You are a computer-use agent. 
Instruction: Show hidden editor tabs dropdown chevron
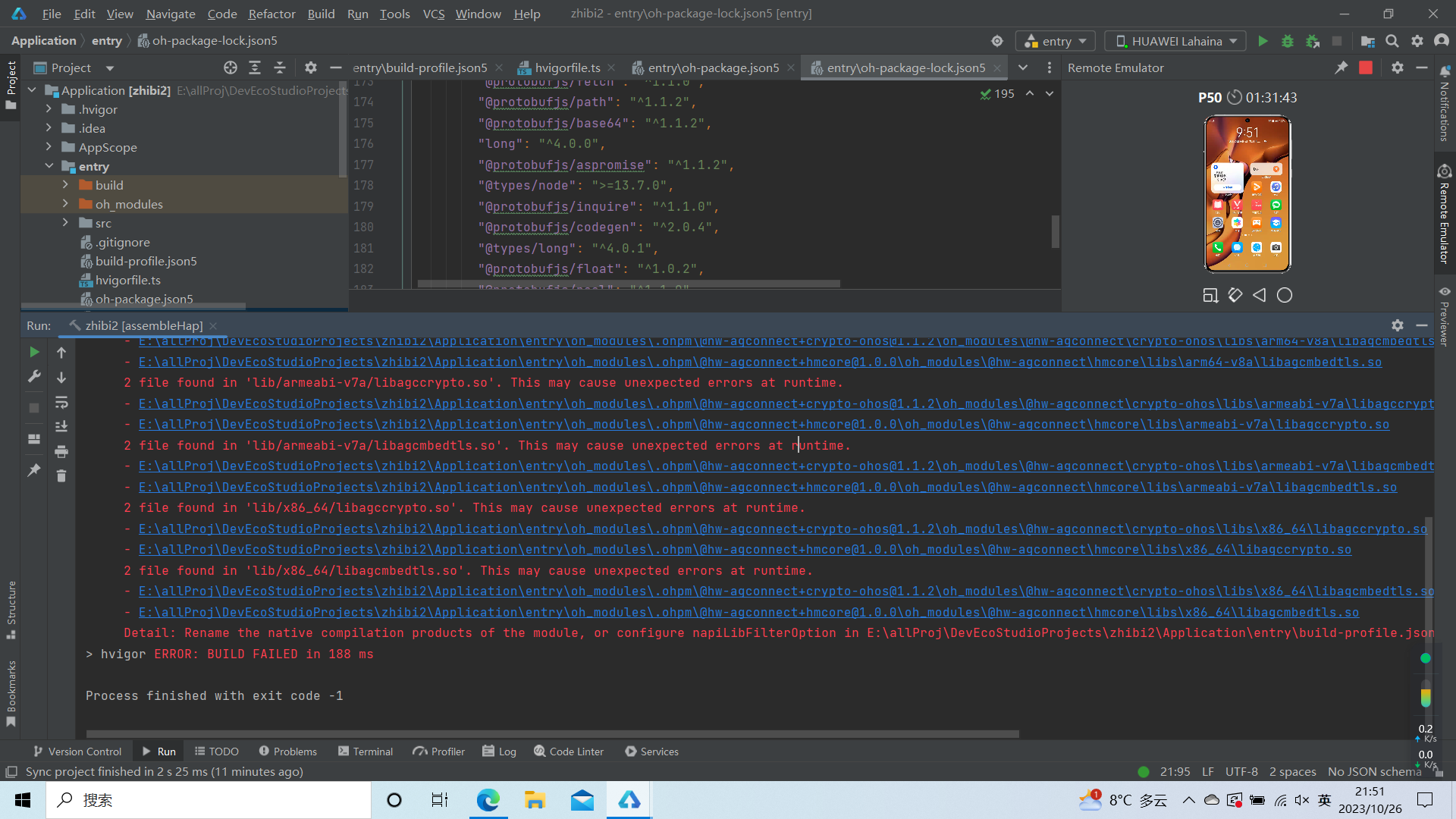pyautogui.click(x=1023, y=67)
